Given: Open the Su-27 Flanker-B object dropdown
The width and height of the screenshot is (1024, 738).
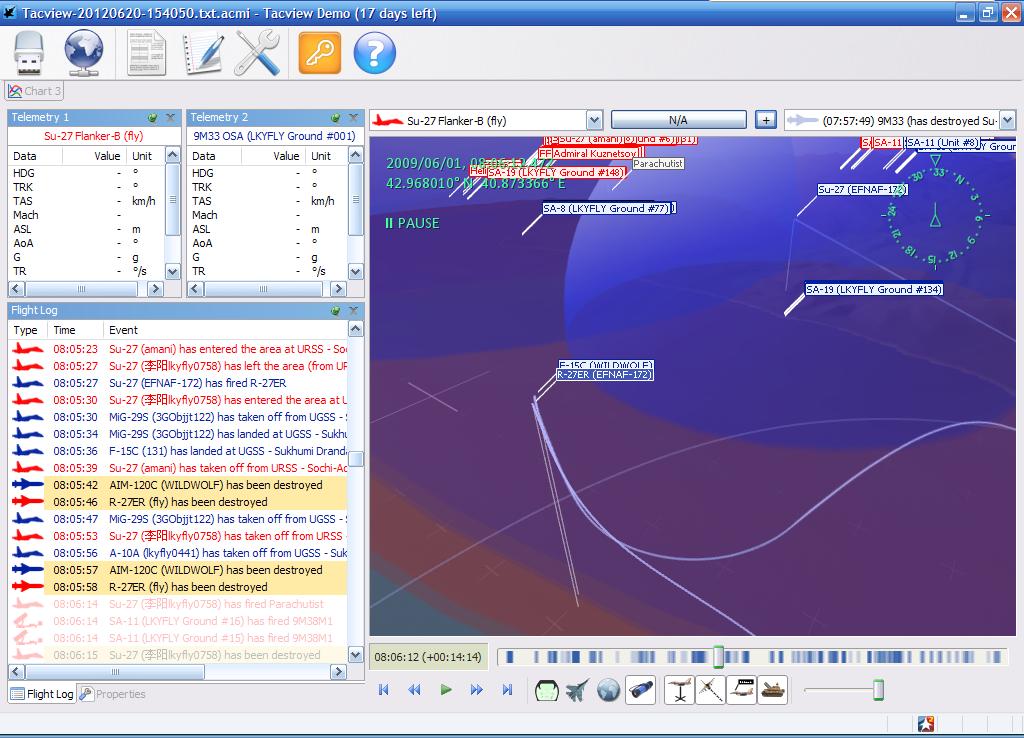Looking at the screenshot, I should pyautogui.click(x=594, y=120).
